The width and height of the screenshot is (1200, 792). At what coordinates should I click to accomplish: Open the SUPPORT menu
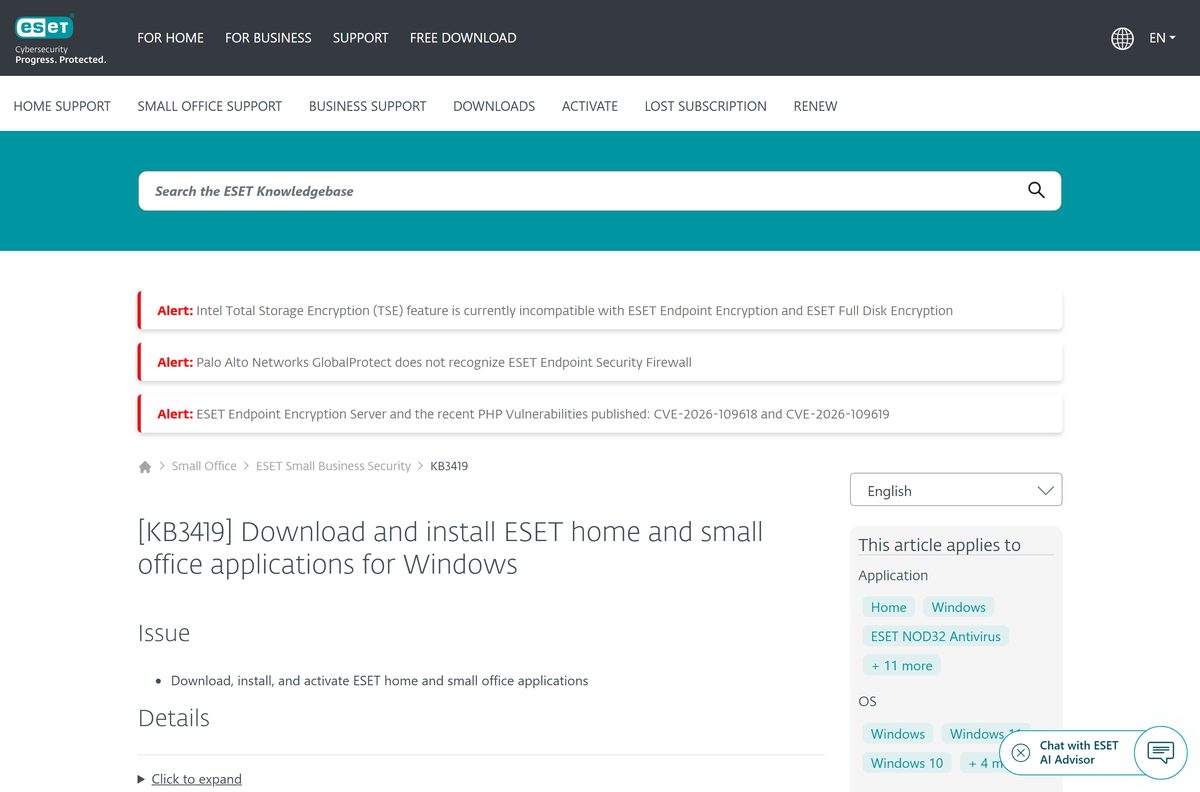pos(360,38)
